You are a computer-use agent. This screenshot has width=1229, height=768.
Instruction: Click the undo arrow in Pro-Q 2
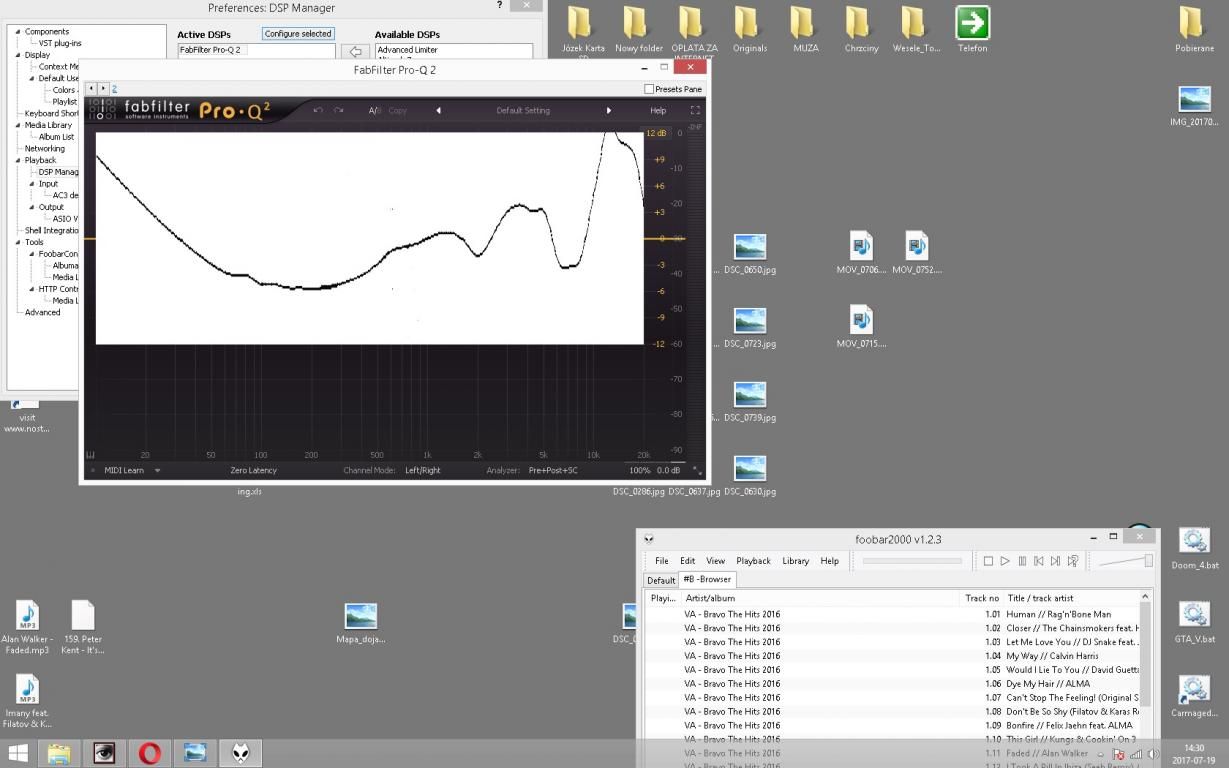tap(318, 110)
